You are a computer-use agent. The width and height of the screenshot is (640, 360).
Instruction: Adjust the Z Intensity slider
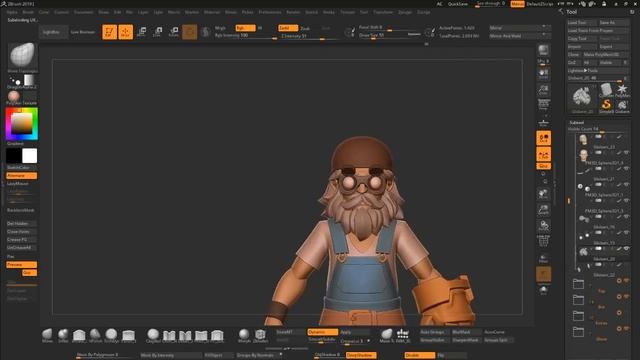click(x=309, y=36)
